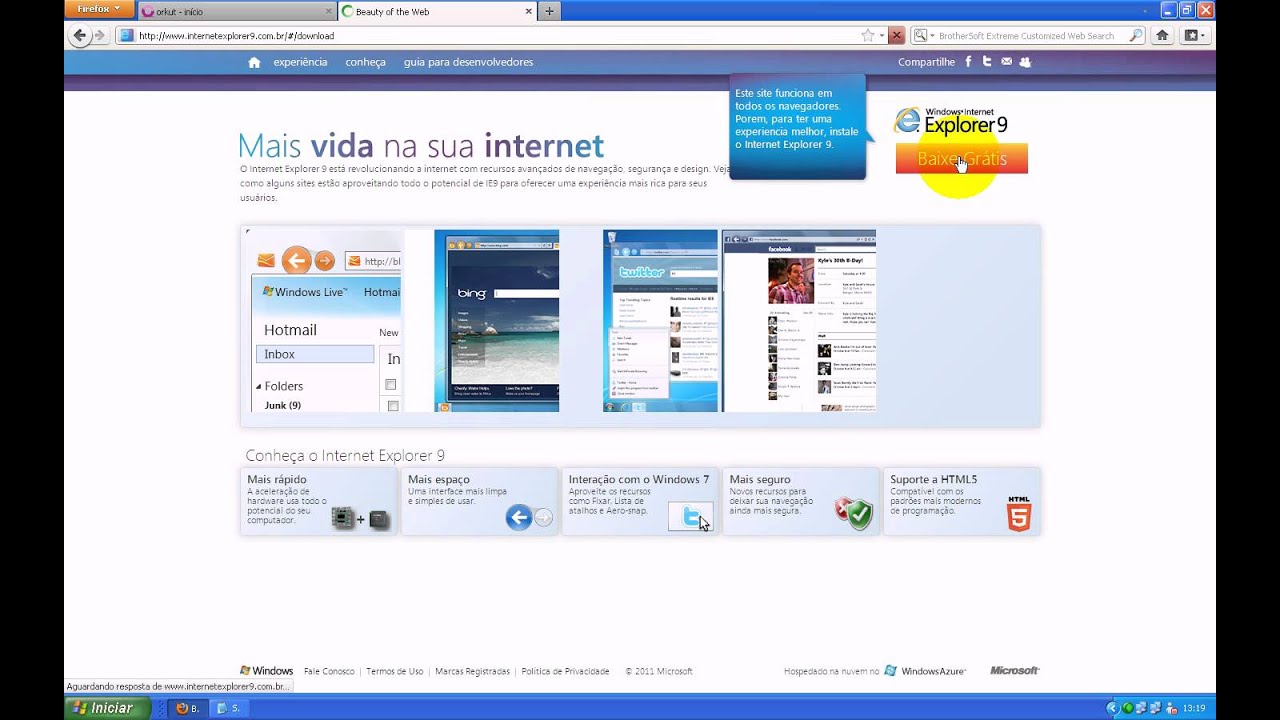The width and height of the screenshot is (1280, 720).
Task: Share the page on Facebook
Action: point(968,62)
